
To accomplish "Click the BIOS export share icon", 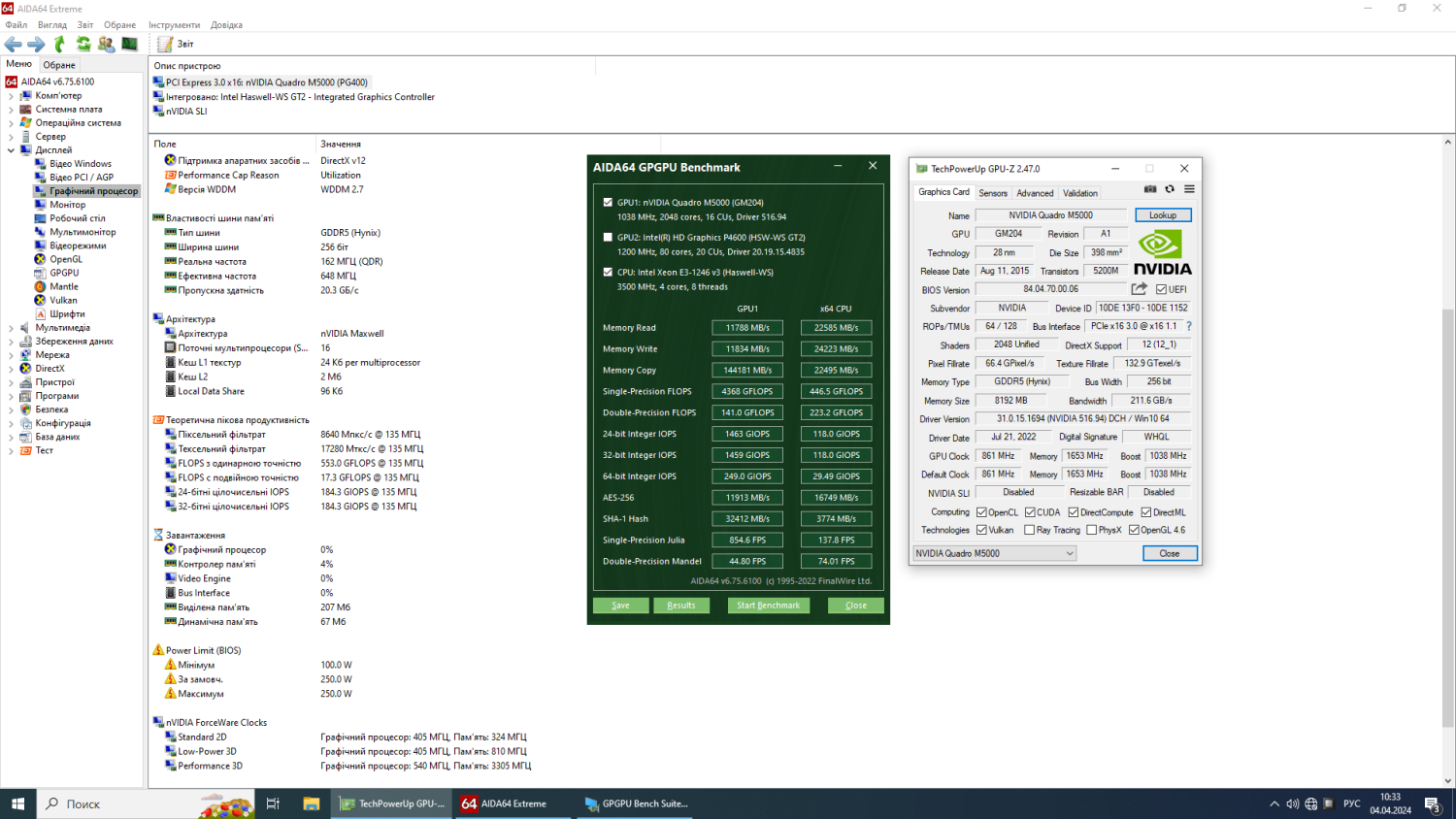I will pyautogui.click(x=1140, y=289).
